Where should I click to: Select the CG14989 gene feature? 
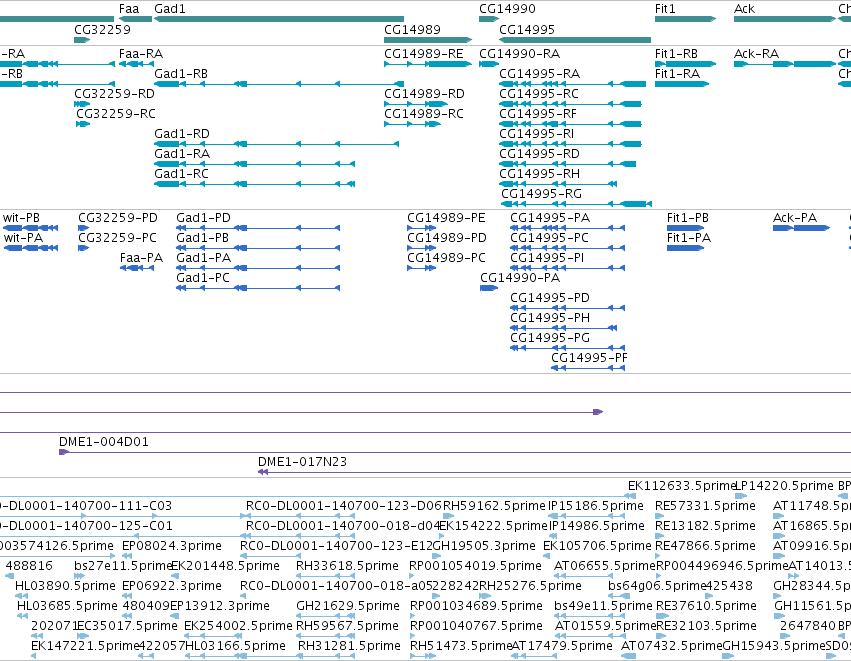tap(428, 40)
